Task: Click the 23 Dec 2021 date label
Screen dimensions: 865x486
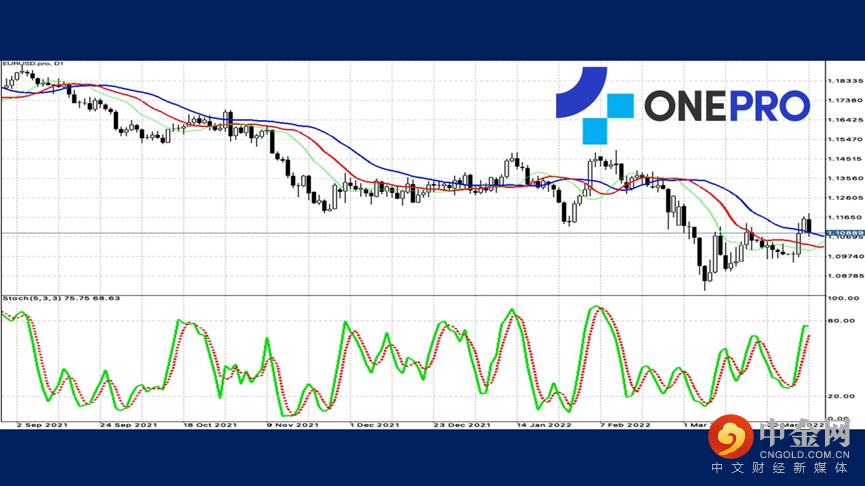Action: [x=462, y=425]
